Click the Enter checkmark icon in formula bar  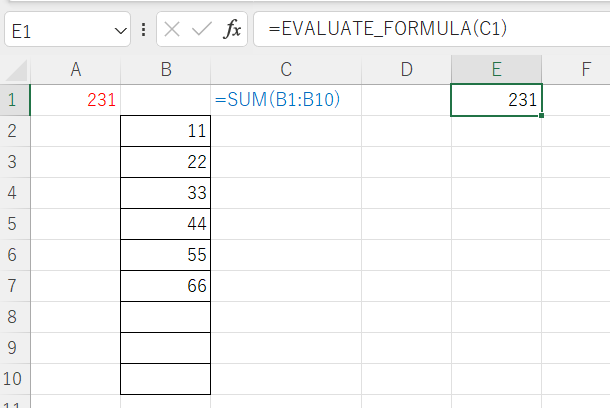(201, 30)
